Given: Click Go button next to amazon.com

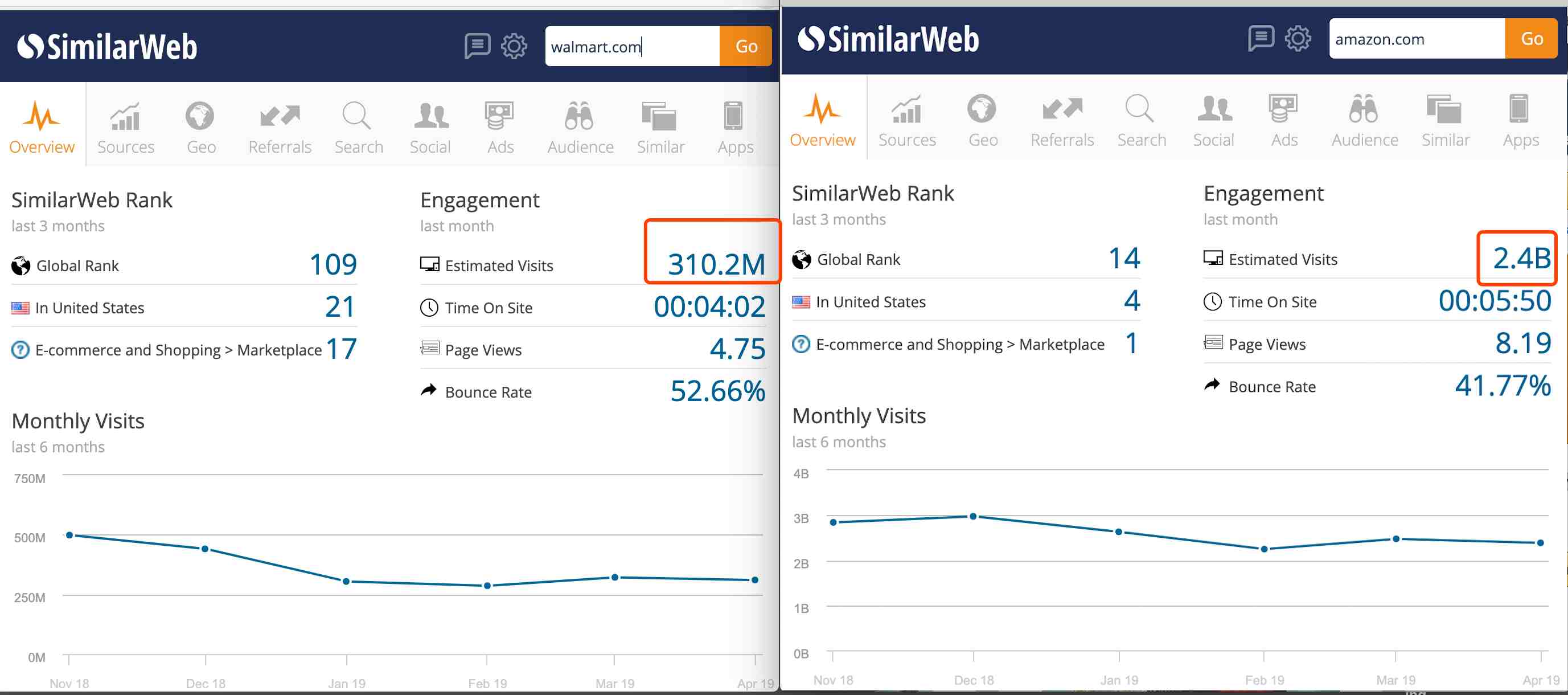Looking at the screenshot, I should pos(1531,39).
